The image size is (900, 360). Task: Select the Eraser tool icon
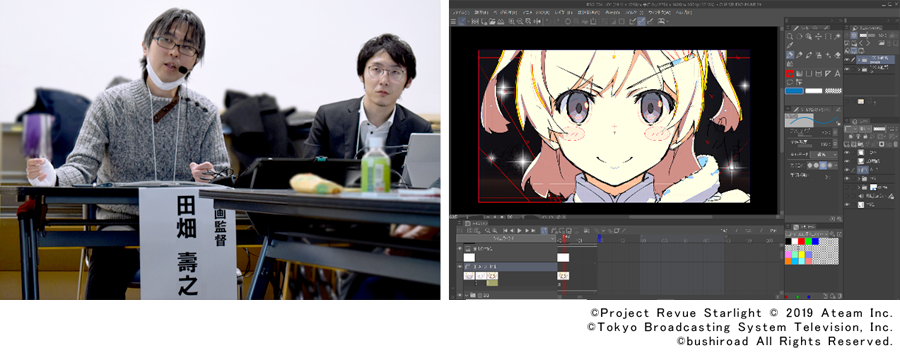click(837, 56)
